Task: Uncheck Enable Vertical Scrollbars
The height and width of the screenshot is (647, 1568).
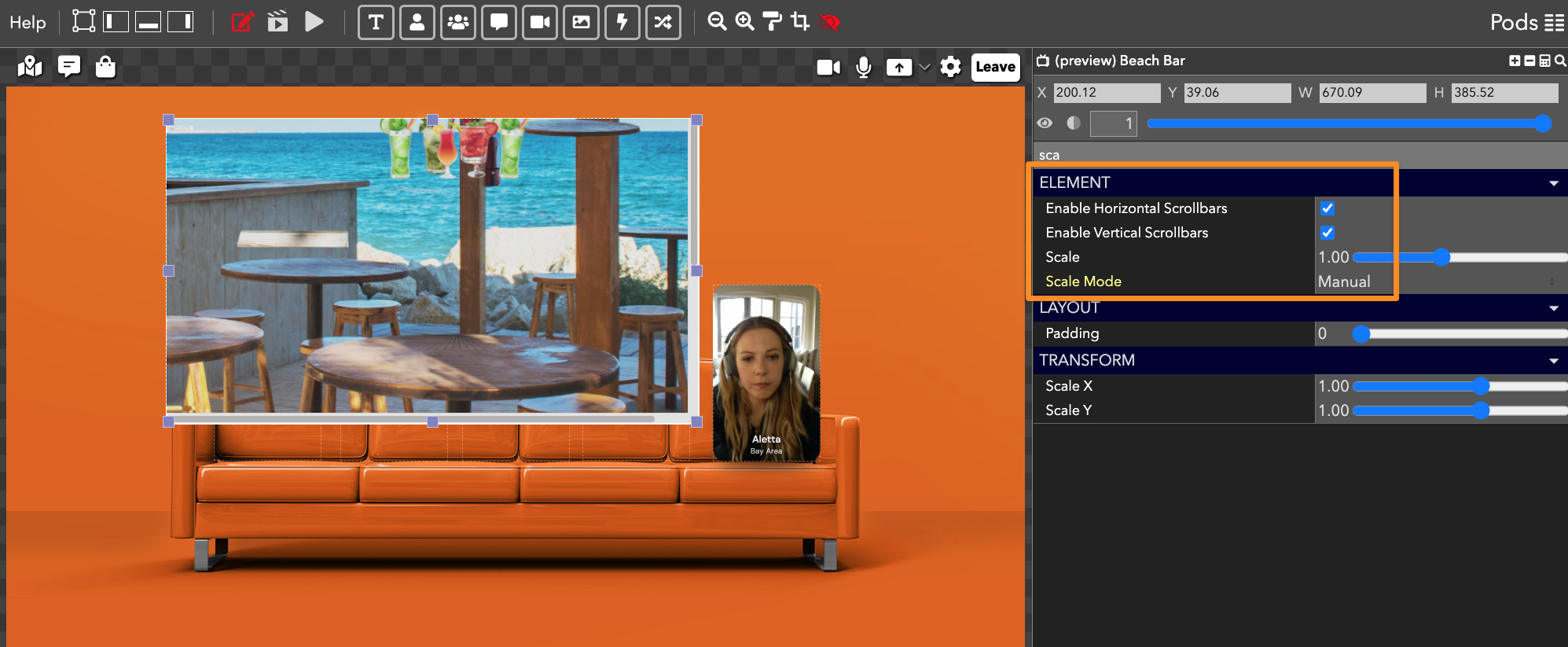Action: point(1327,233)
